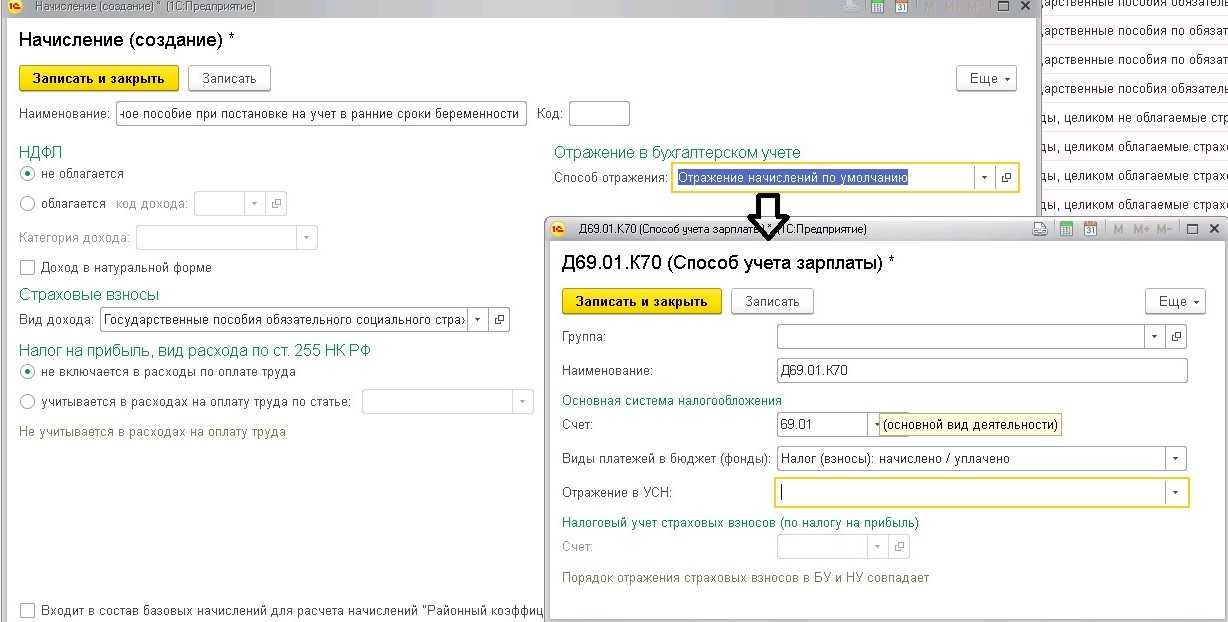Expand the Вид дохода dropdown arrow
Image resolution: width=1228 pixels, height=622 pixels.
coord(478,320)
